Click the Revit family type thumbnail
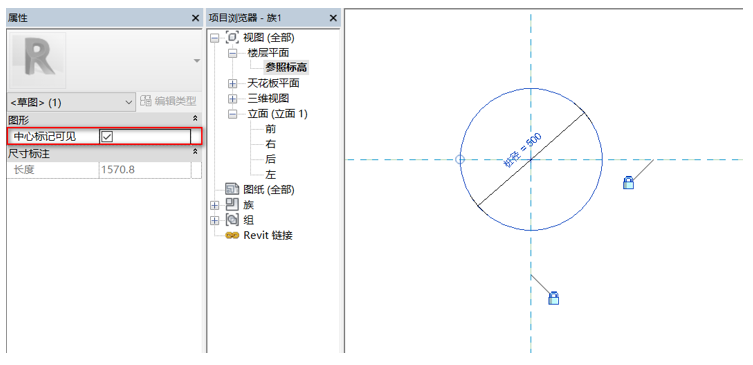The image size is (753, 365). click(37, 61)
